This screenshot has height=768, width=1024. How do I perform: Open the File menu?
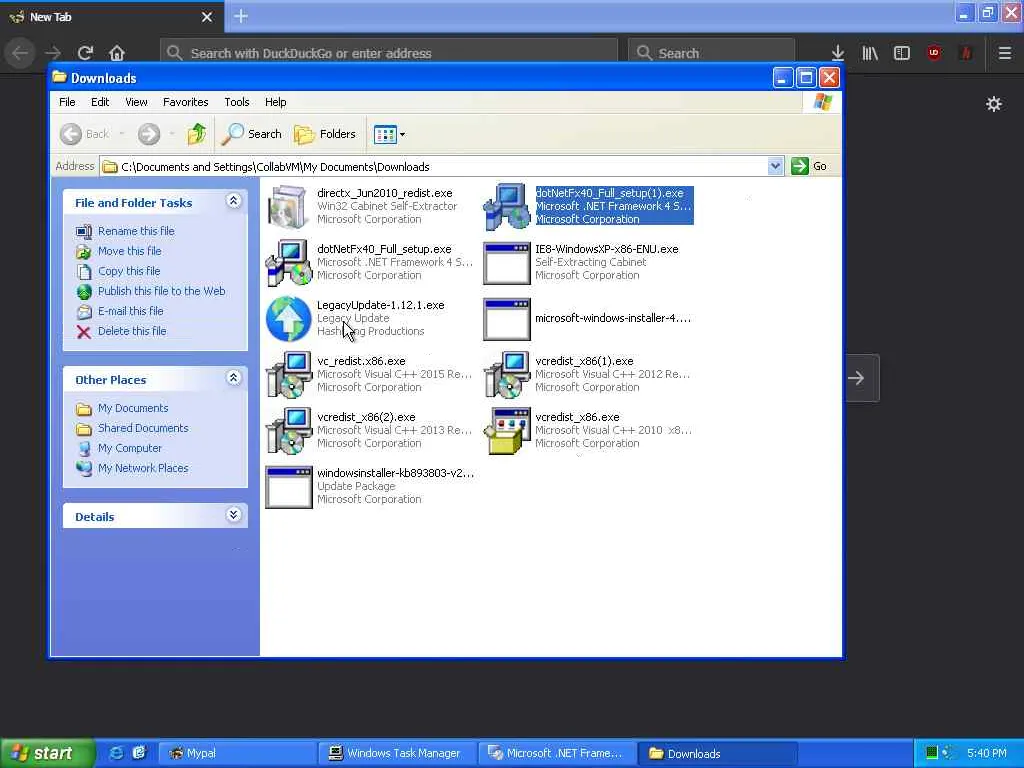pyautogui.click(x=67, y=102)
